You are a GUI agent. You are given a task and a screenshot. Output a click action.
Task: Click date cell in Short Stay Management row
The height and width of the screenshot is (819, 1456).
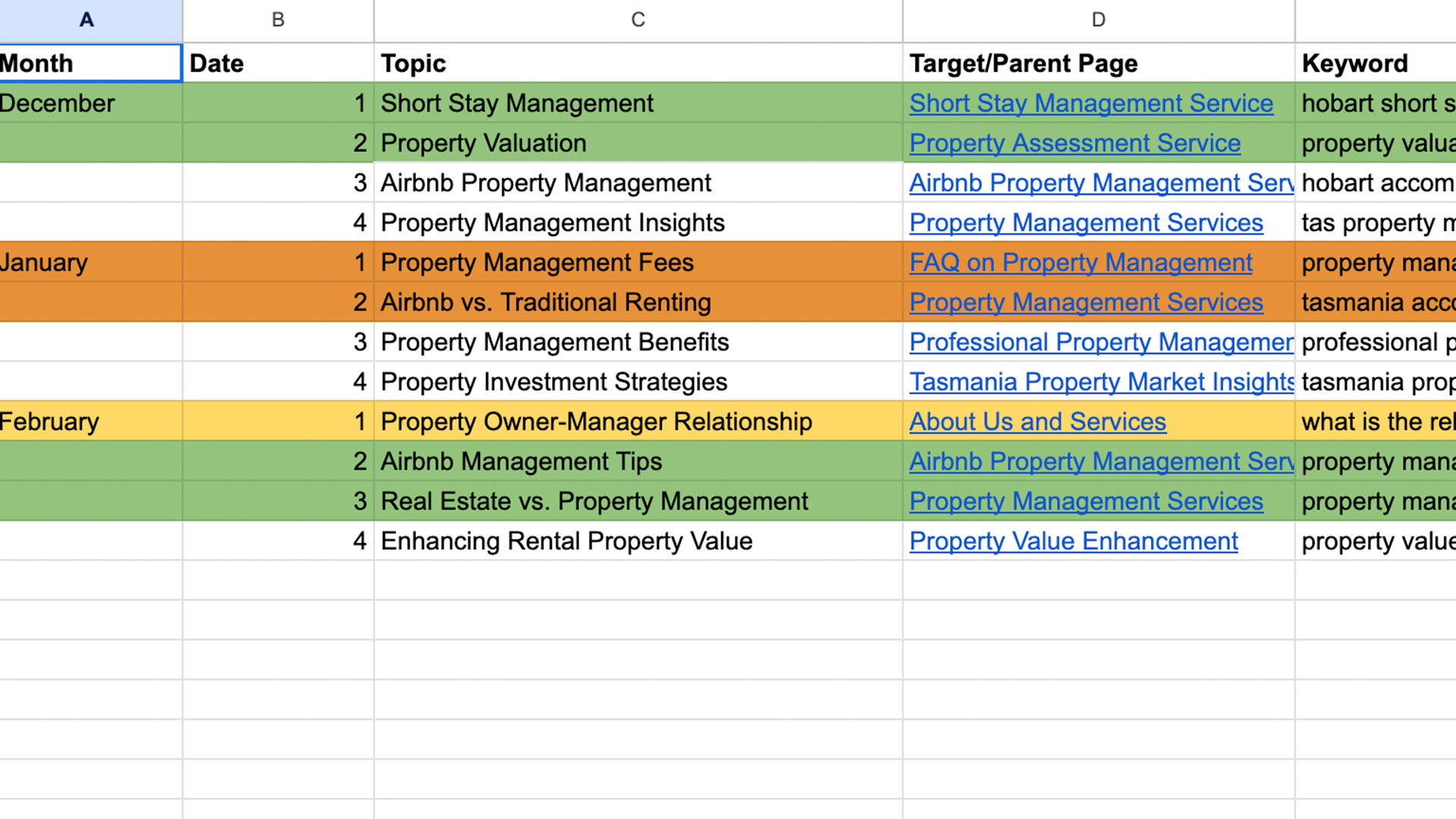click(278, 103)
